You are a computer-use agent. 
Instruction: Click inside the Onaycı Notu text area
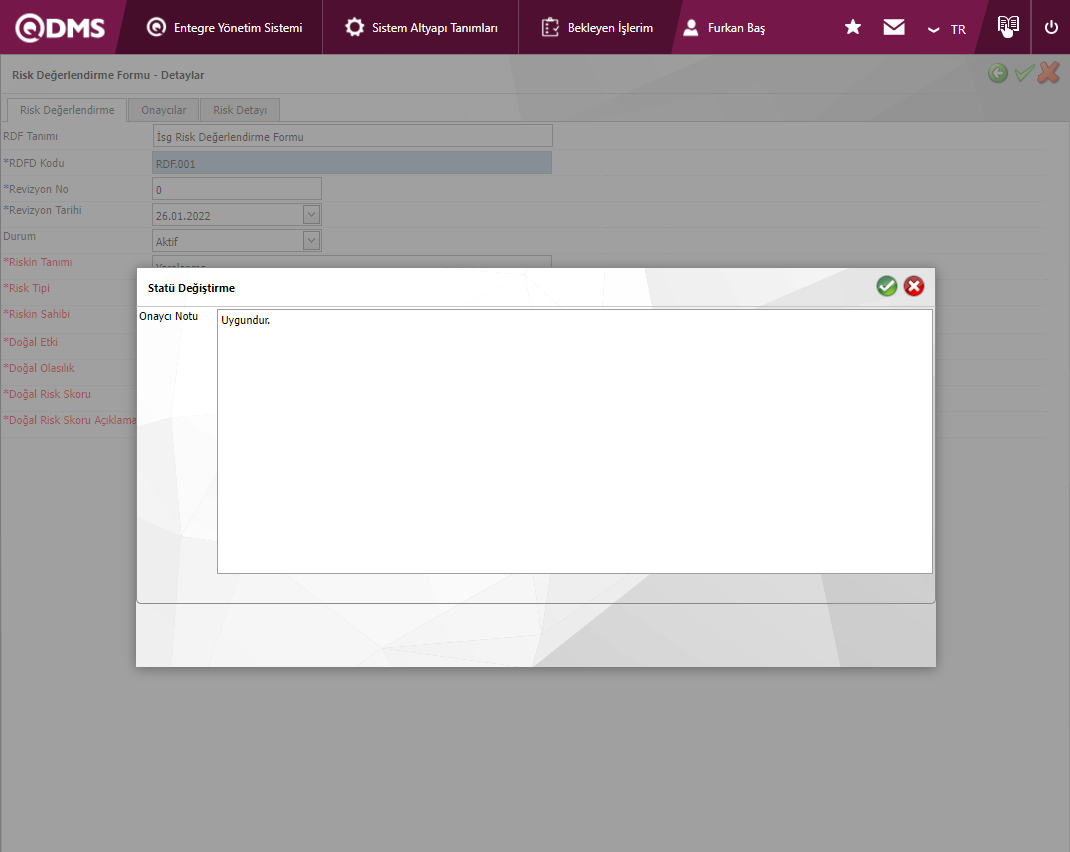[575, 441]
